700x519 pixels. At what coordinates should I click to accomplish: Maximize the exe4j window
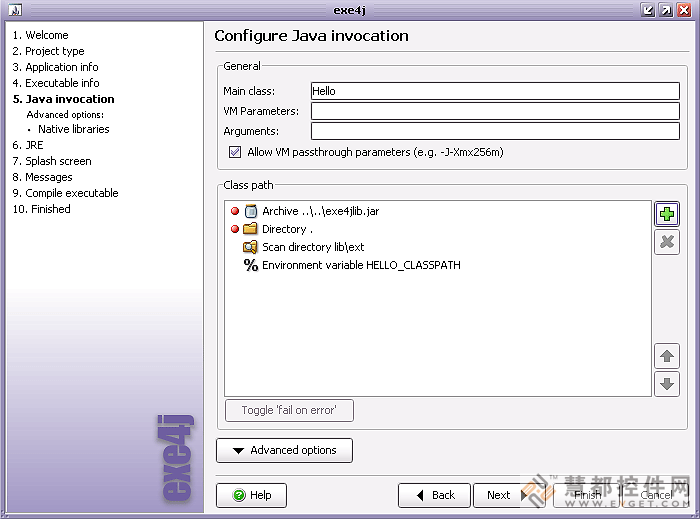[666, 10]
